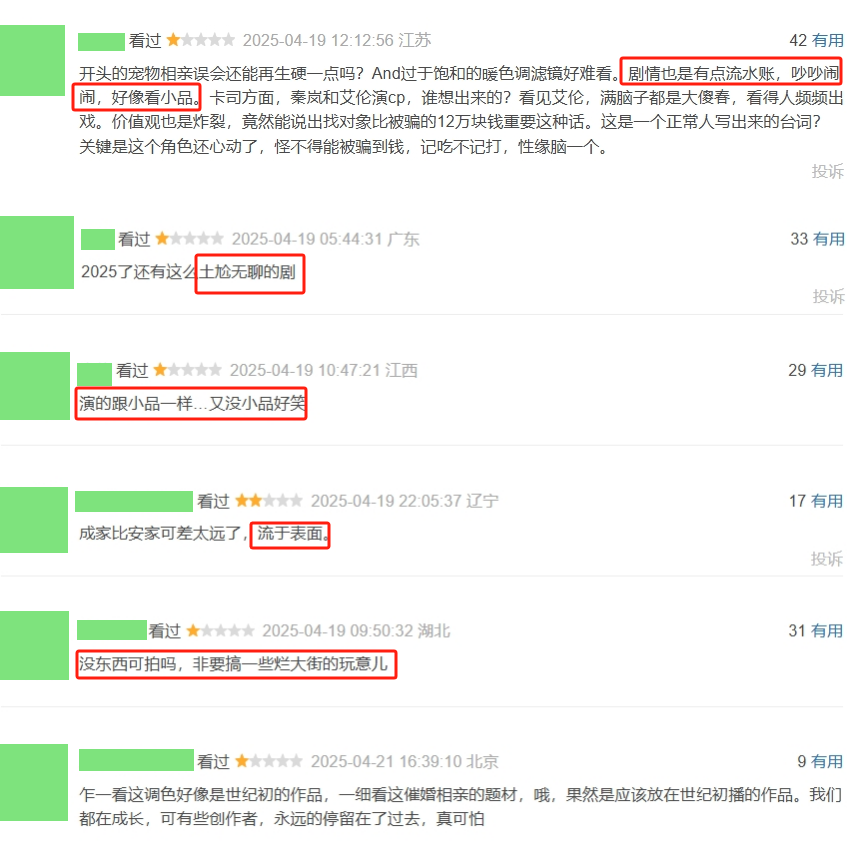
Task: Click the star rating of the Jiangsu review
Action: pyautogui.click(x=200, y=41)
